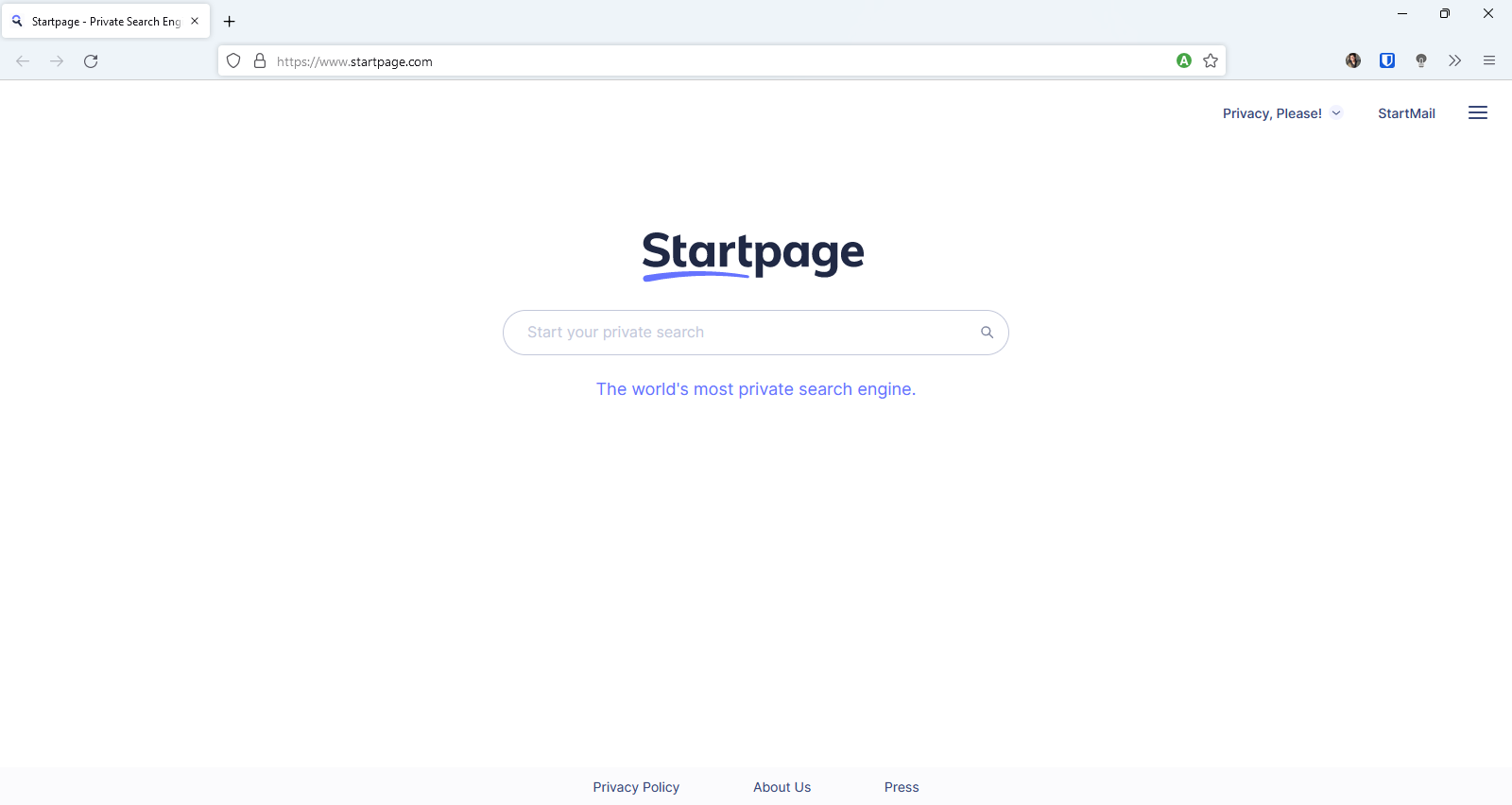Click the browser forward arrow
The height and width of the screenshot is (805, 1512).
[57, 61]
